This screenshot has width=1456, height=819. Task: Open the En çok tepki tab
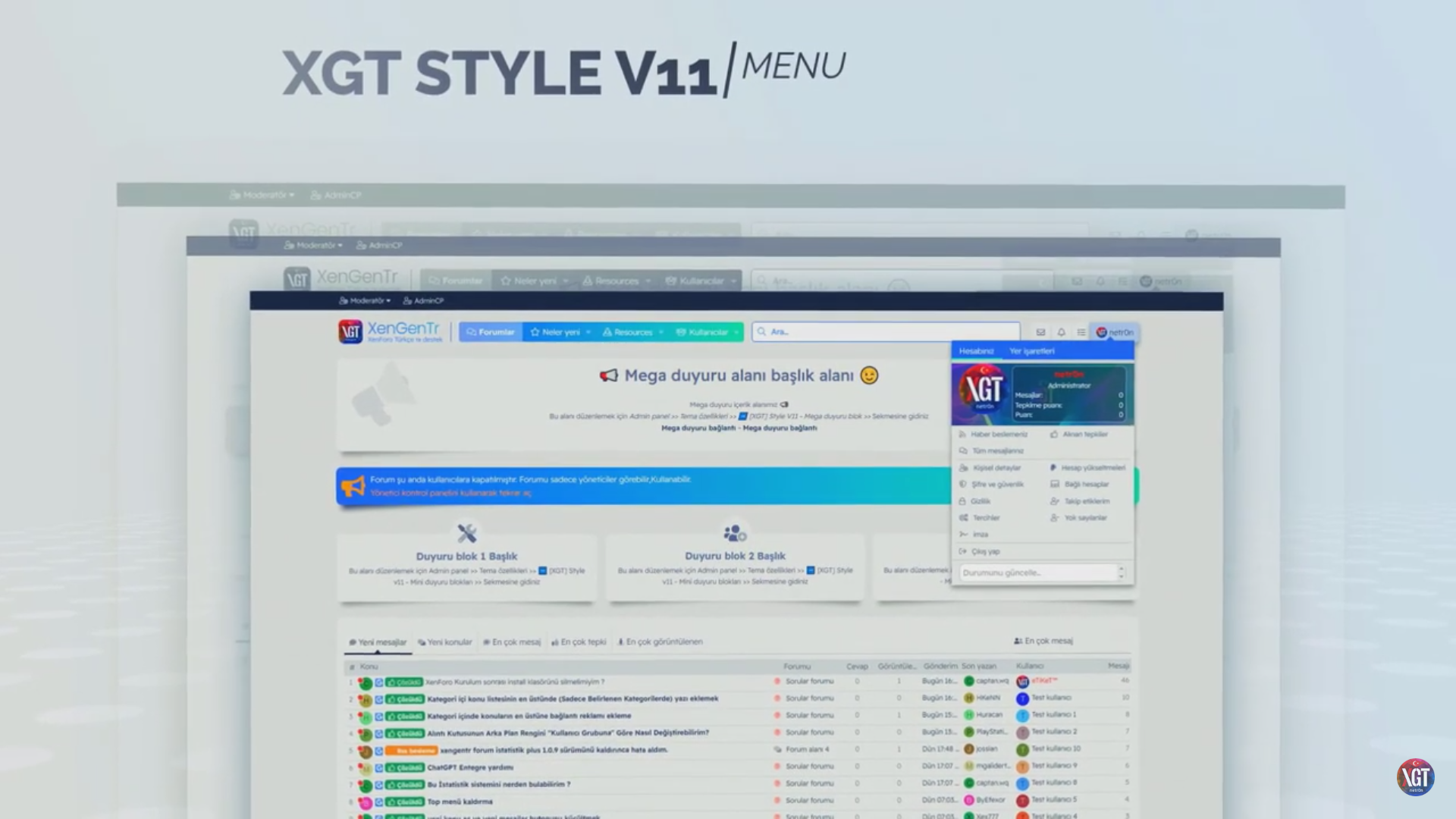(579, 642)
